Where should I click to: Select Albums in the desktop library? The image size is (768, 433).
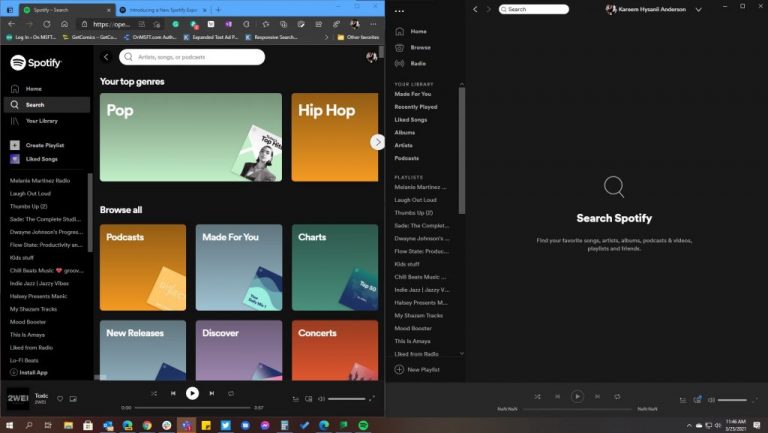click(405, 132)
